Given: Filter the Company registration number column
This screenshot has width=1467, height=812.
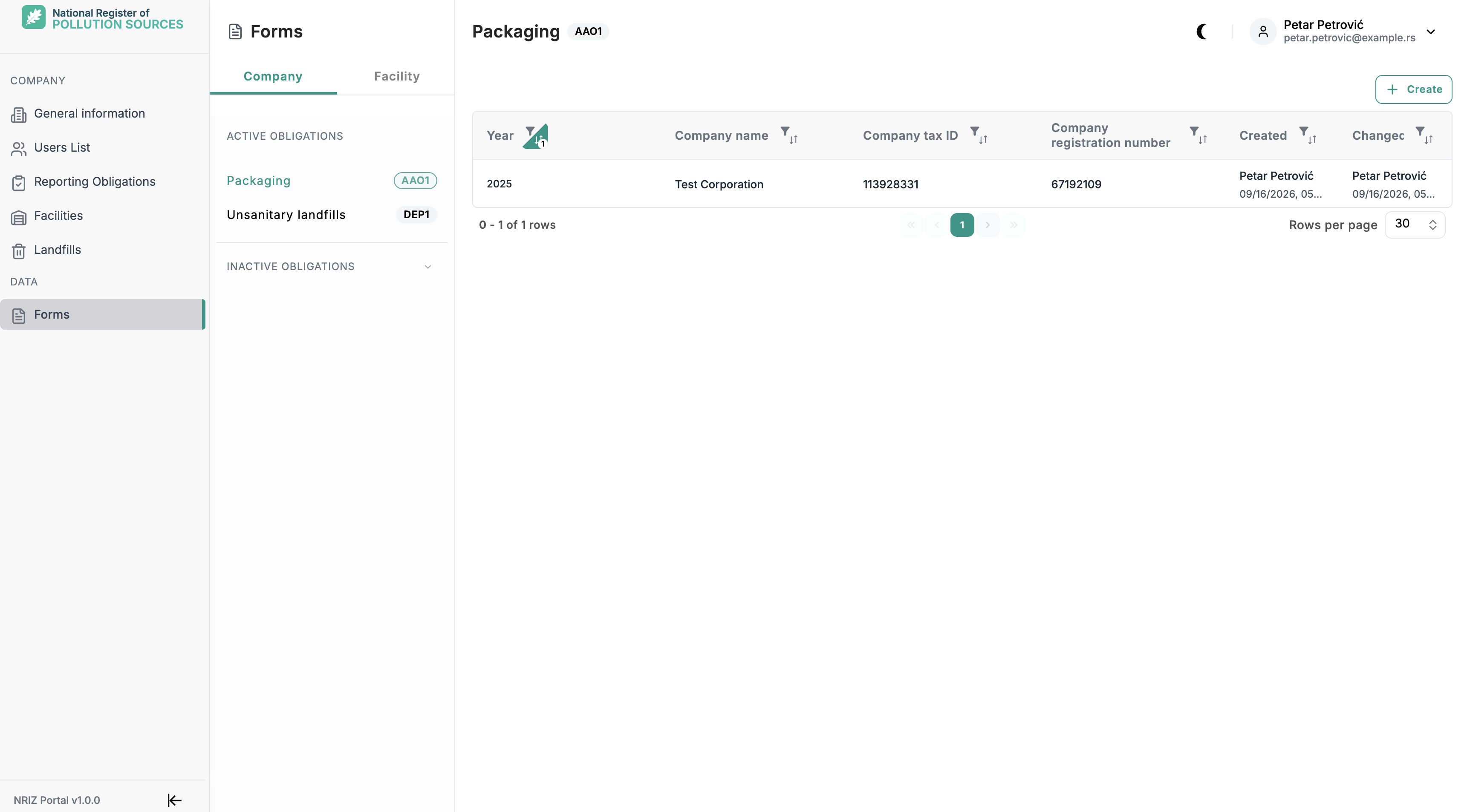Looking at the screenshot, I should click(1194, 132).
